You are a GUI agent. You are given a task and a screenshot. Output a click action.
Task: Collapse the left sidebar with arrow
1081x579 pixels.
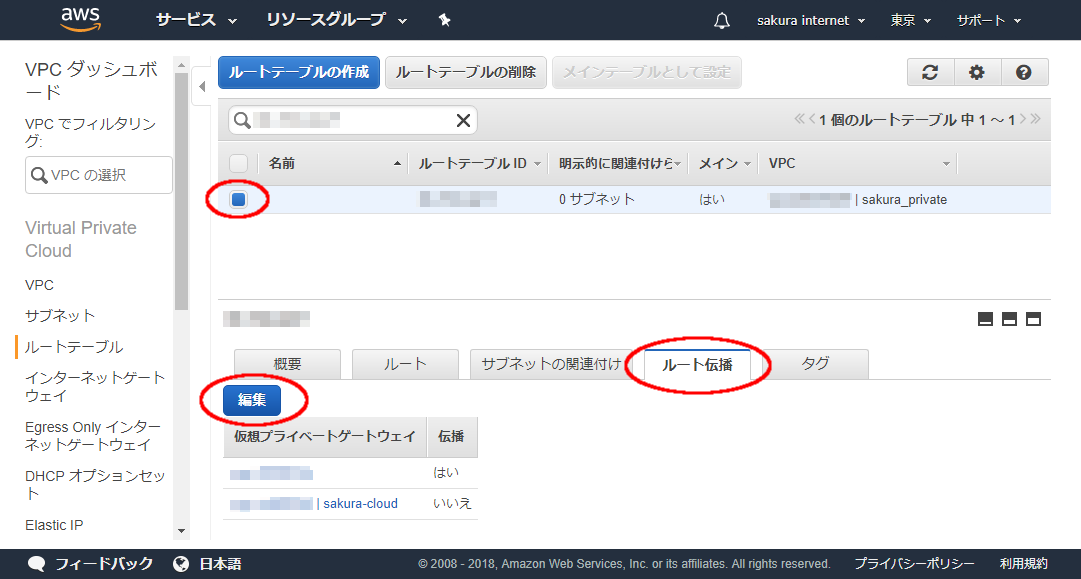click(x=203, y=87)
